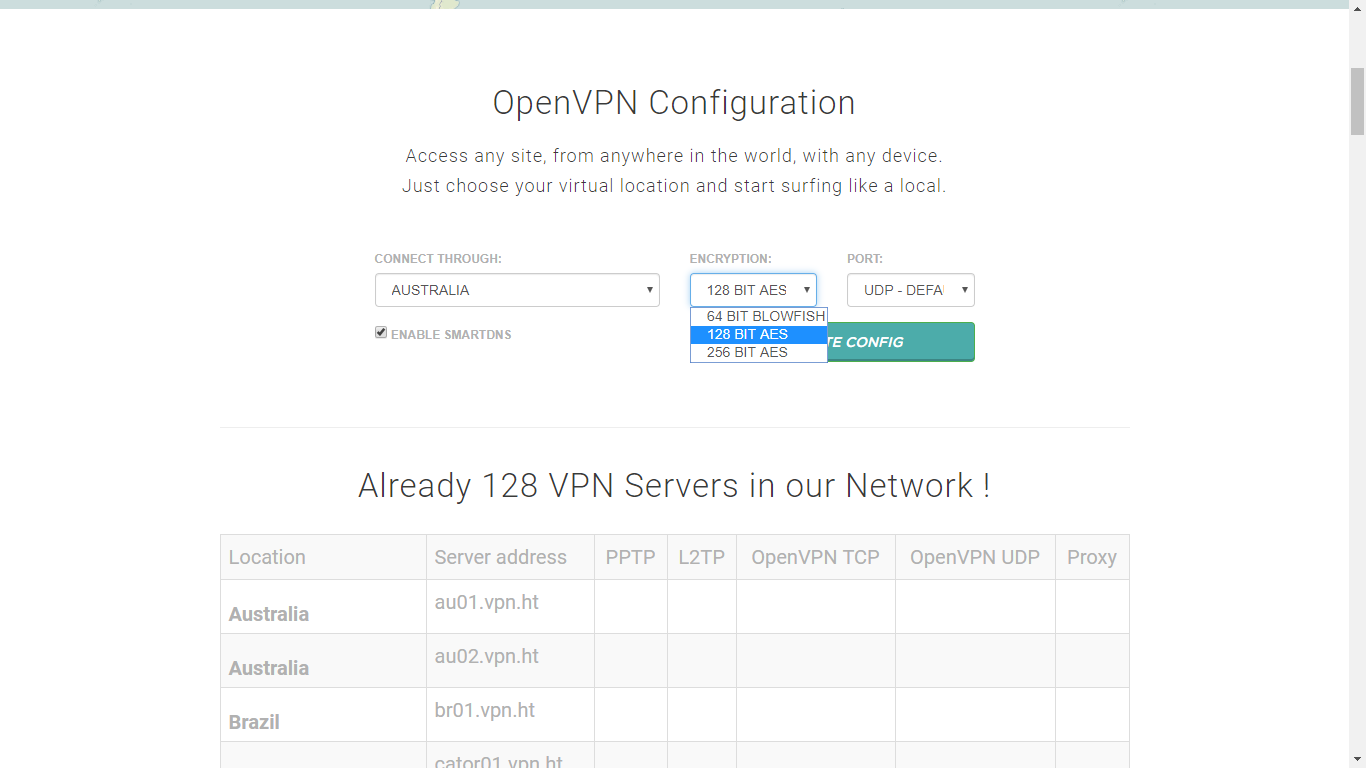Click the OpenVPN UDP column header

click(975, 557)
